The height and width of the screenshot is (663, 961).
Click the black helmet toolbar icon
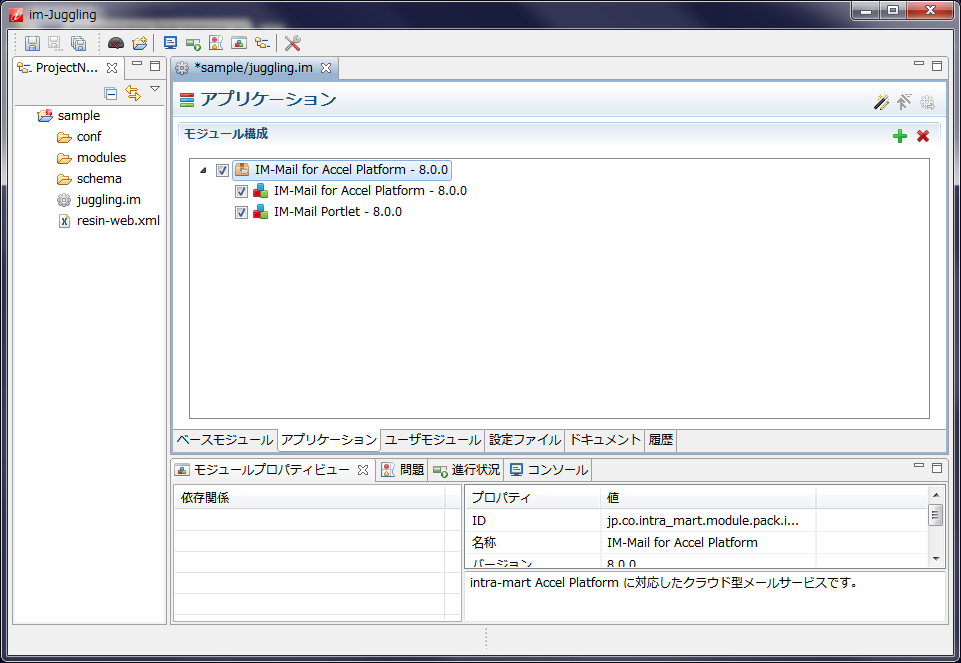[x=116, y=43]
